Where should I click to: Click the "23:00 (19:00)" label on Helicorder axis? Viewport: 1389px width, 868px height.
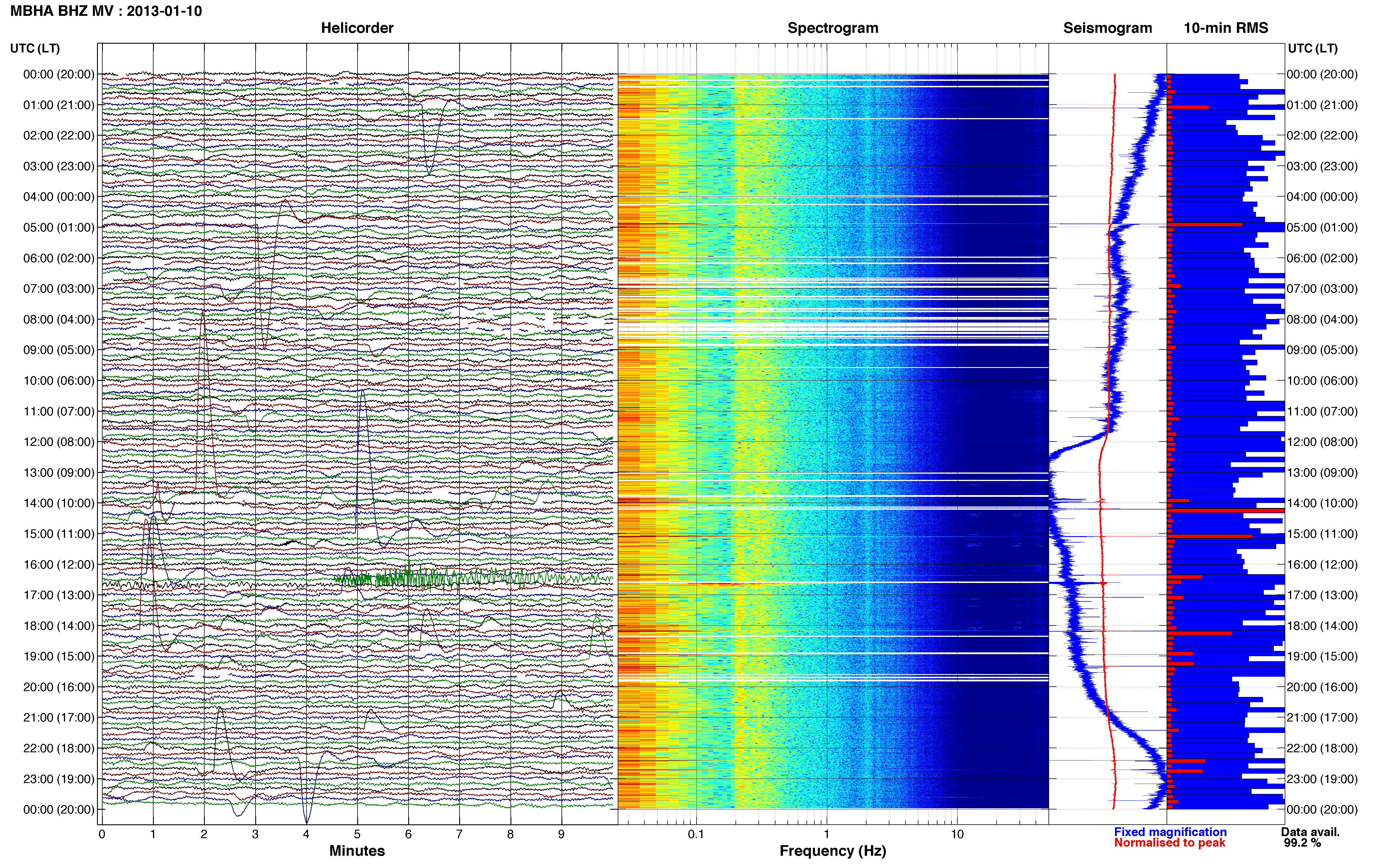click(59, 779)
